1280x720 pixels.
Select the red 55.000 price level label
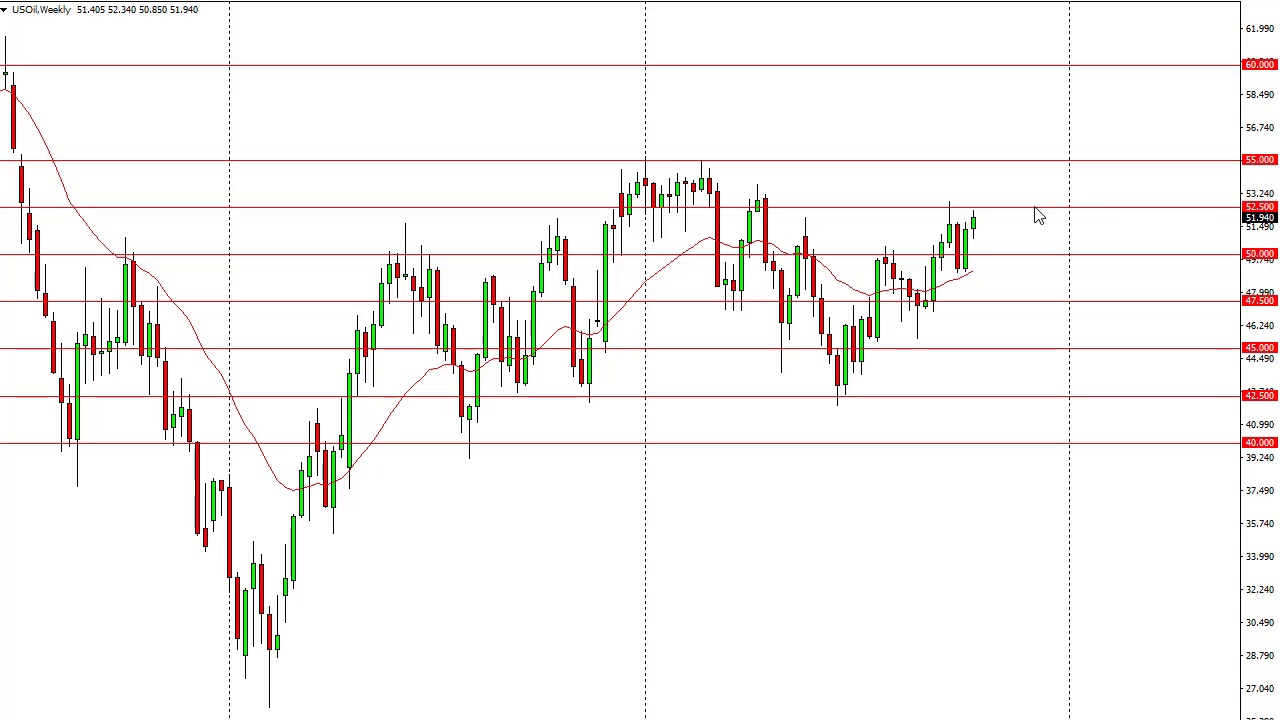(x=1259, y=160)
